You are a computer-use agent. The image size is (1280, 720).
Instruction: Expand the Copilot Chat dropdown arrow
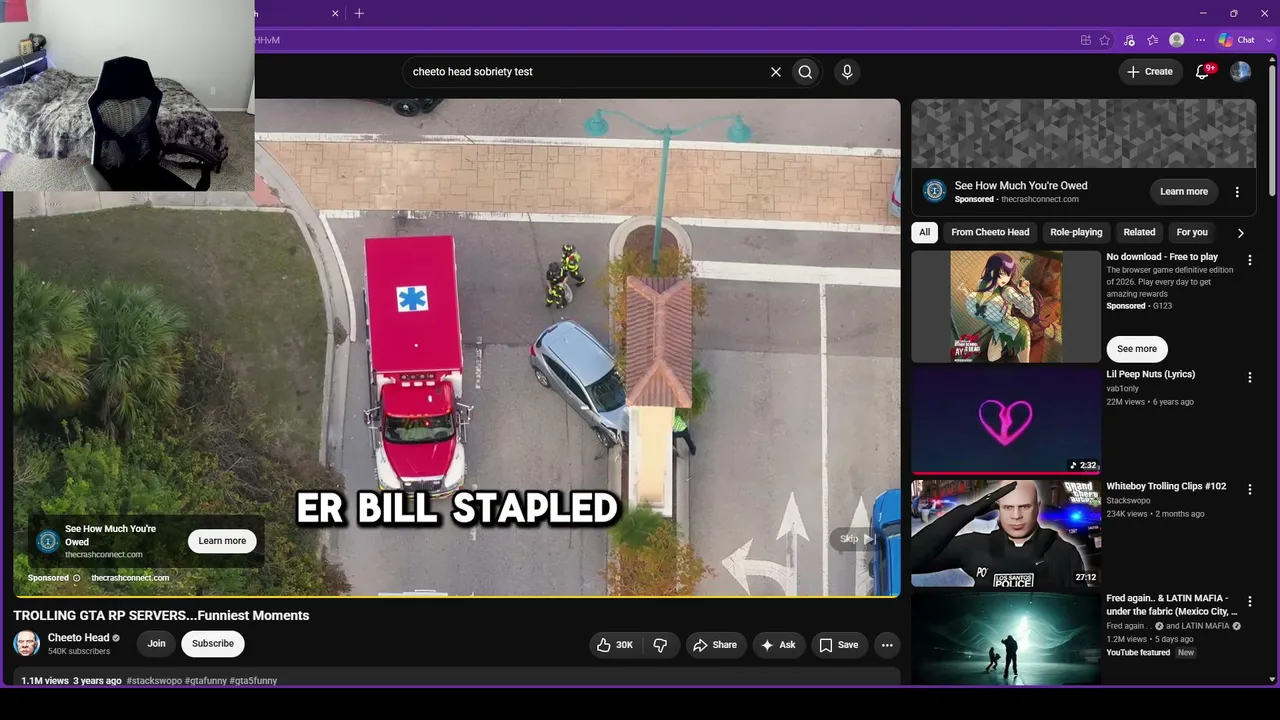point(1267,40)
